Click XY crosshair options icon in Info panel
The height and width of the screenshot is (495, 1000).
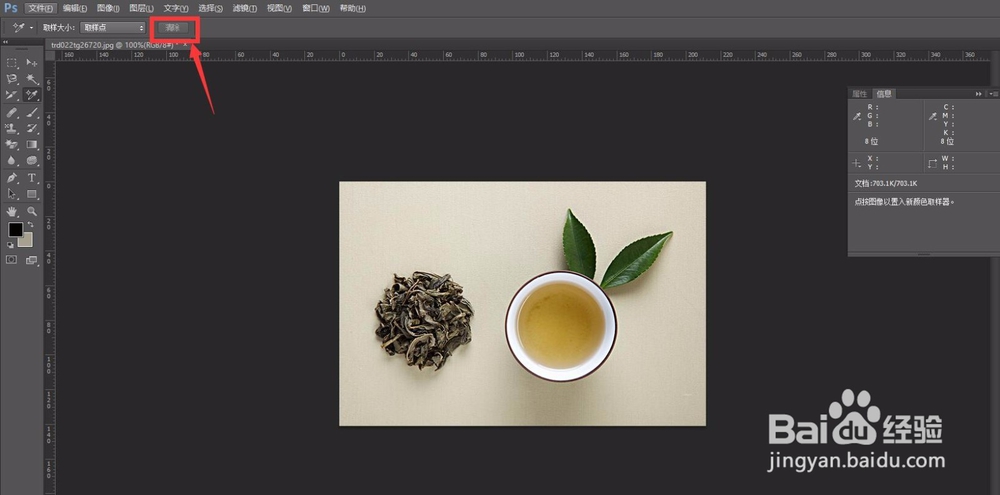[x=857, y=163]
